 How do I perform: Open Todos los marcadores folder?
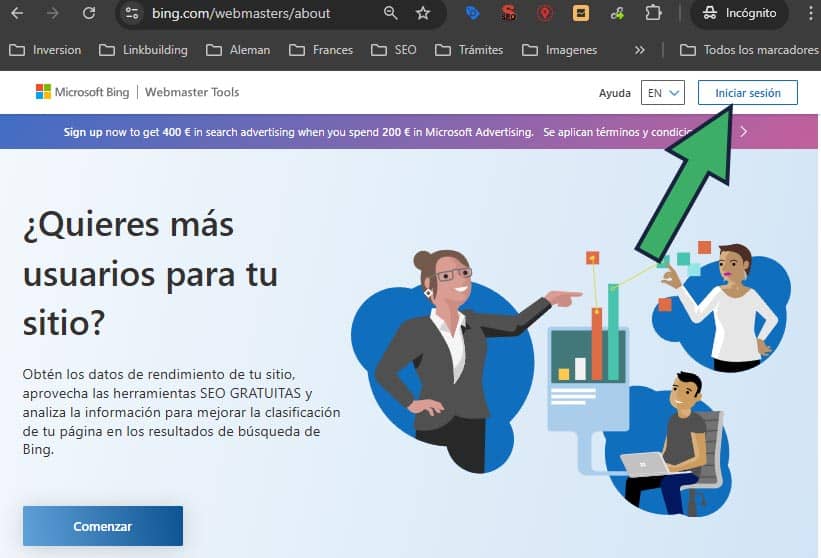(x=749, y=50)
